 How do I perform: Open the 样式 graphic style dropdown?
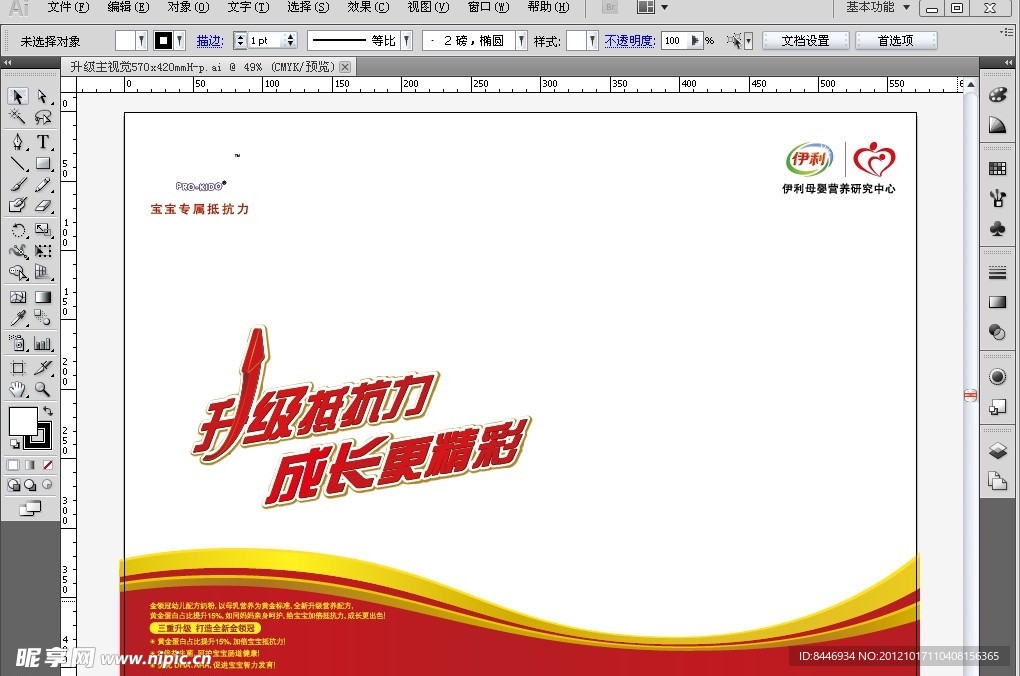[592, 41]
